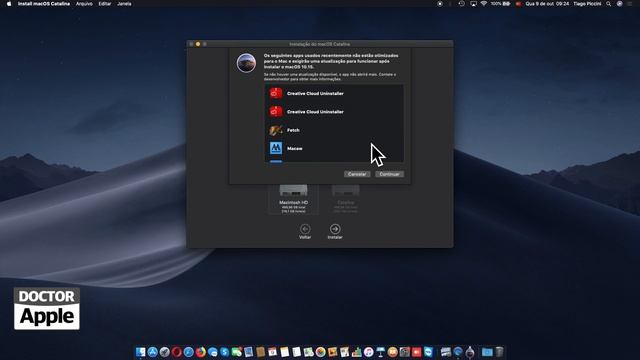
Task: Open Opera browser from the Dock
Action: (176, 352)
